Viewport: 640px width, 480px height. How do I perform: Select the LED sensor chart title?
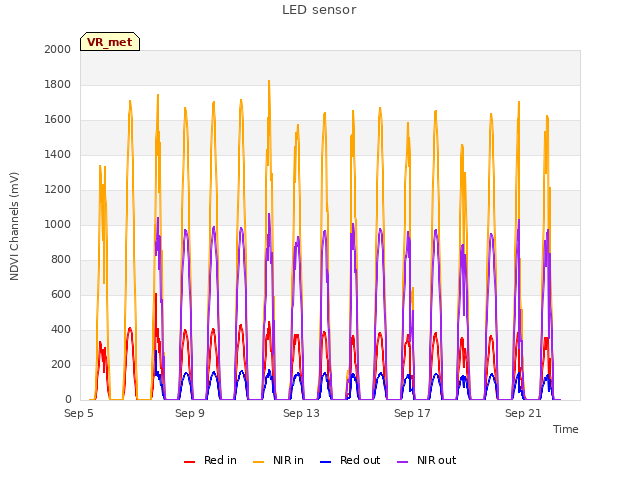coord(319,10)
